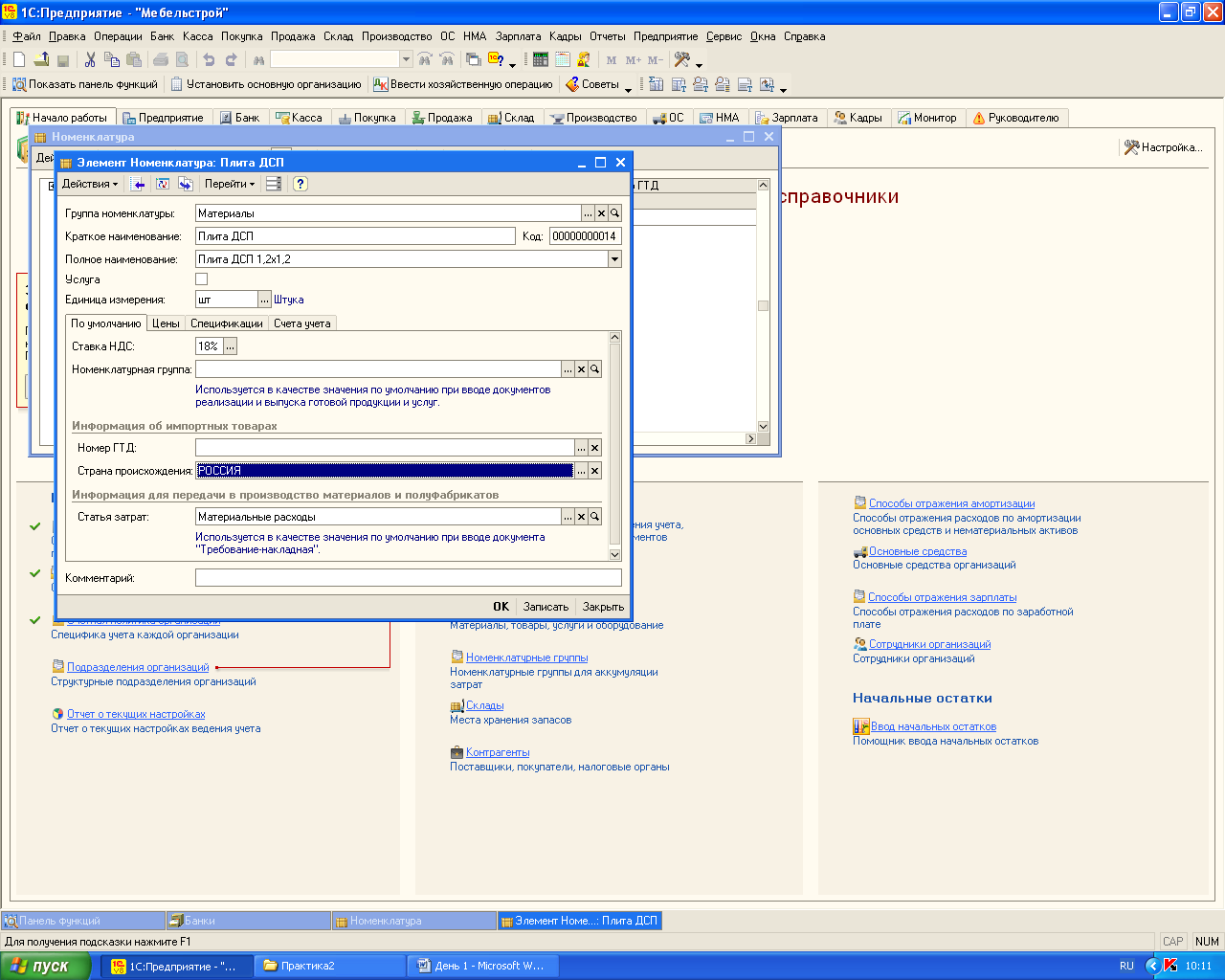Click the 1C help question-mark toolbar icon

[495, 59]
